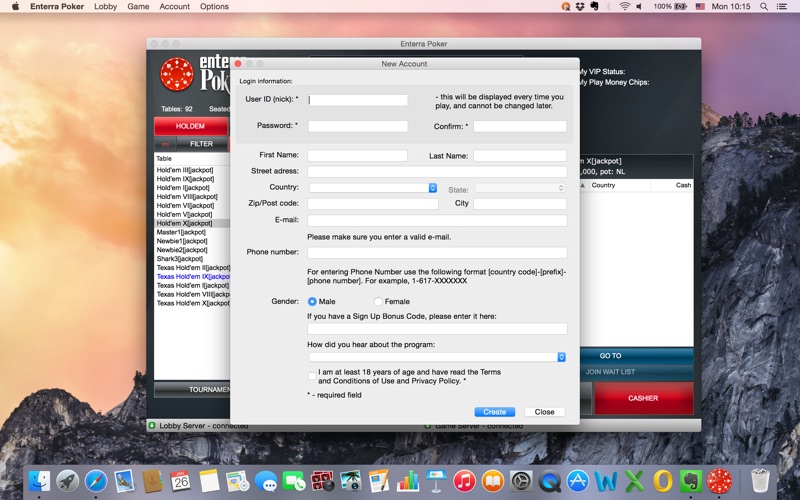
Task: Open Numbers chart icon in dock
Action: 408,481
